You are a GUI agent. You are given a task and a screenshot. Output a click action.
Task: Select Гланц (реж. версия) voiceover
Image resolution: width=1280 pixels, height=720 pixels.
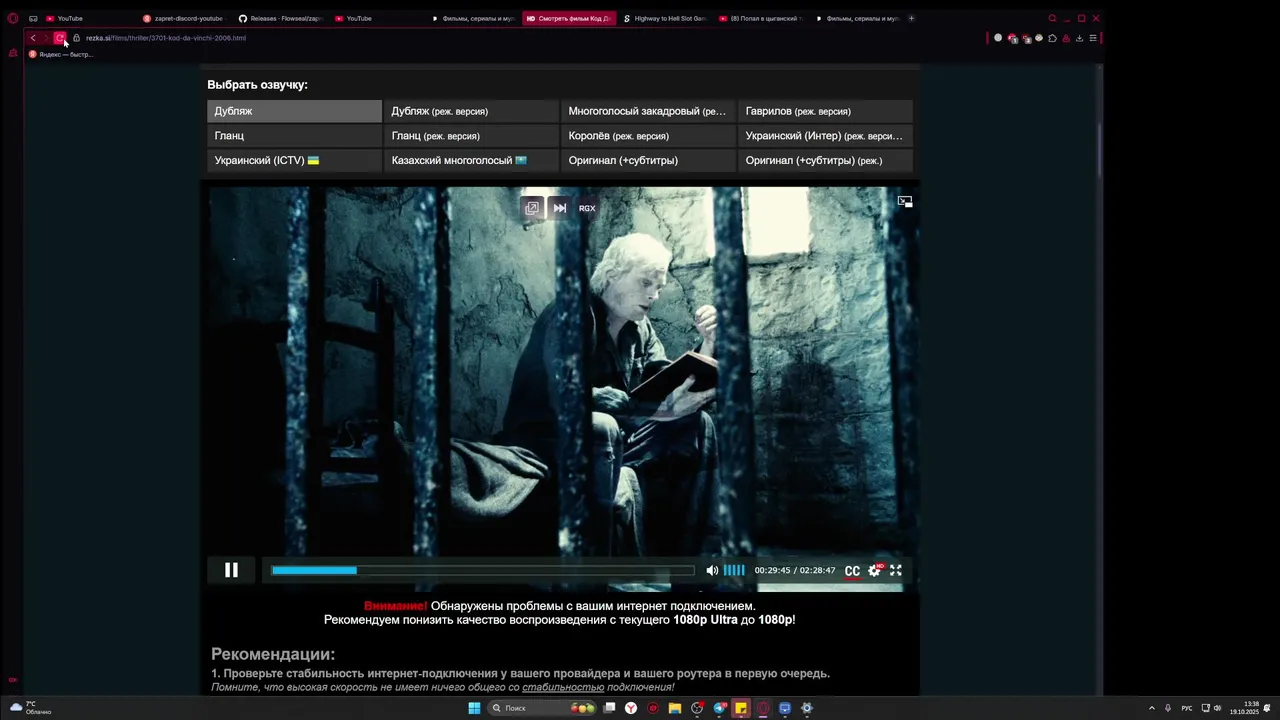point(471,136)
